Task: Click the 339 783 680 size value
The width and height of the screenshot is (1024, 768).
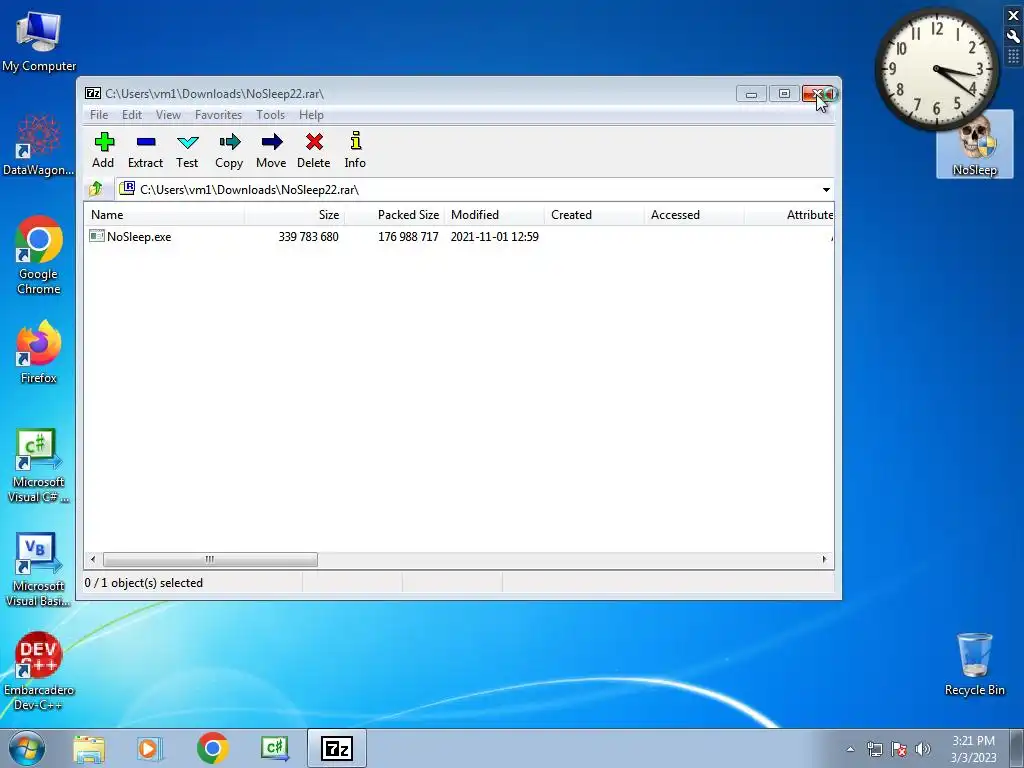Action: [x=308, y=236]
